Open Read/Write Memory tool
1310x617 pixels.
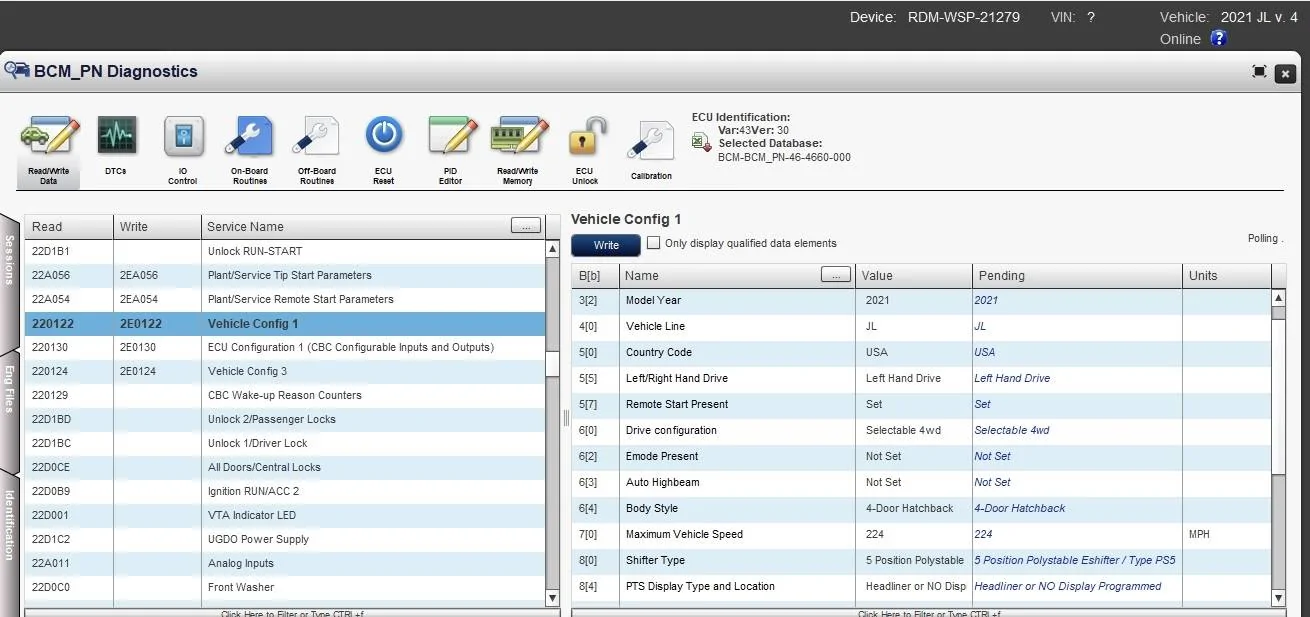click(x=518, y=150)
